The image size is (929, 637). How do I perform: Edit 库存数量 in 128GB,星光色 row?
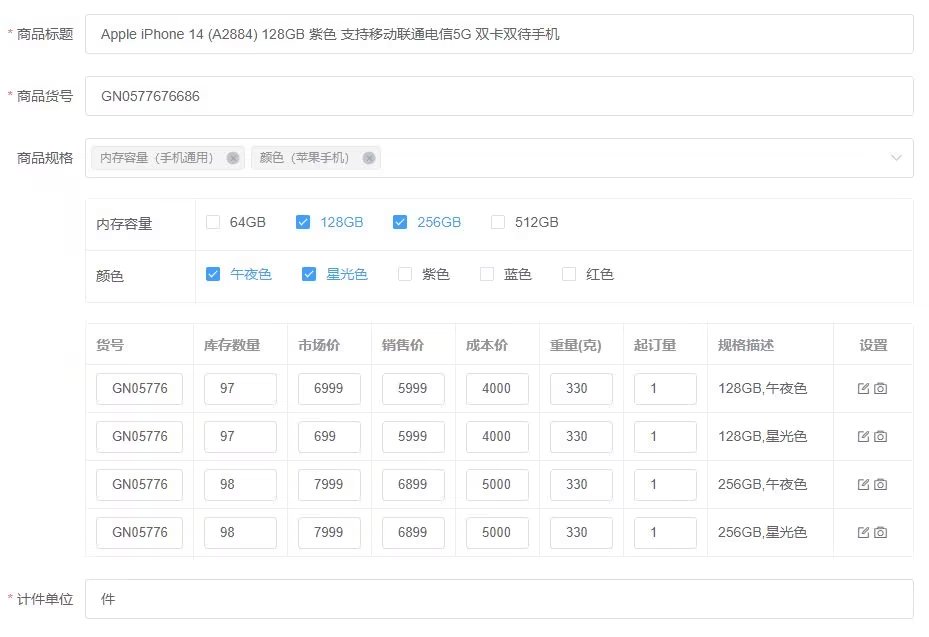(240, 437)
